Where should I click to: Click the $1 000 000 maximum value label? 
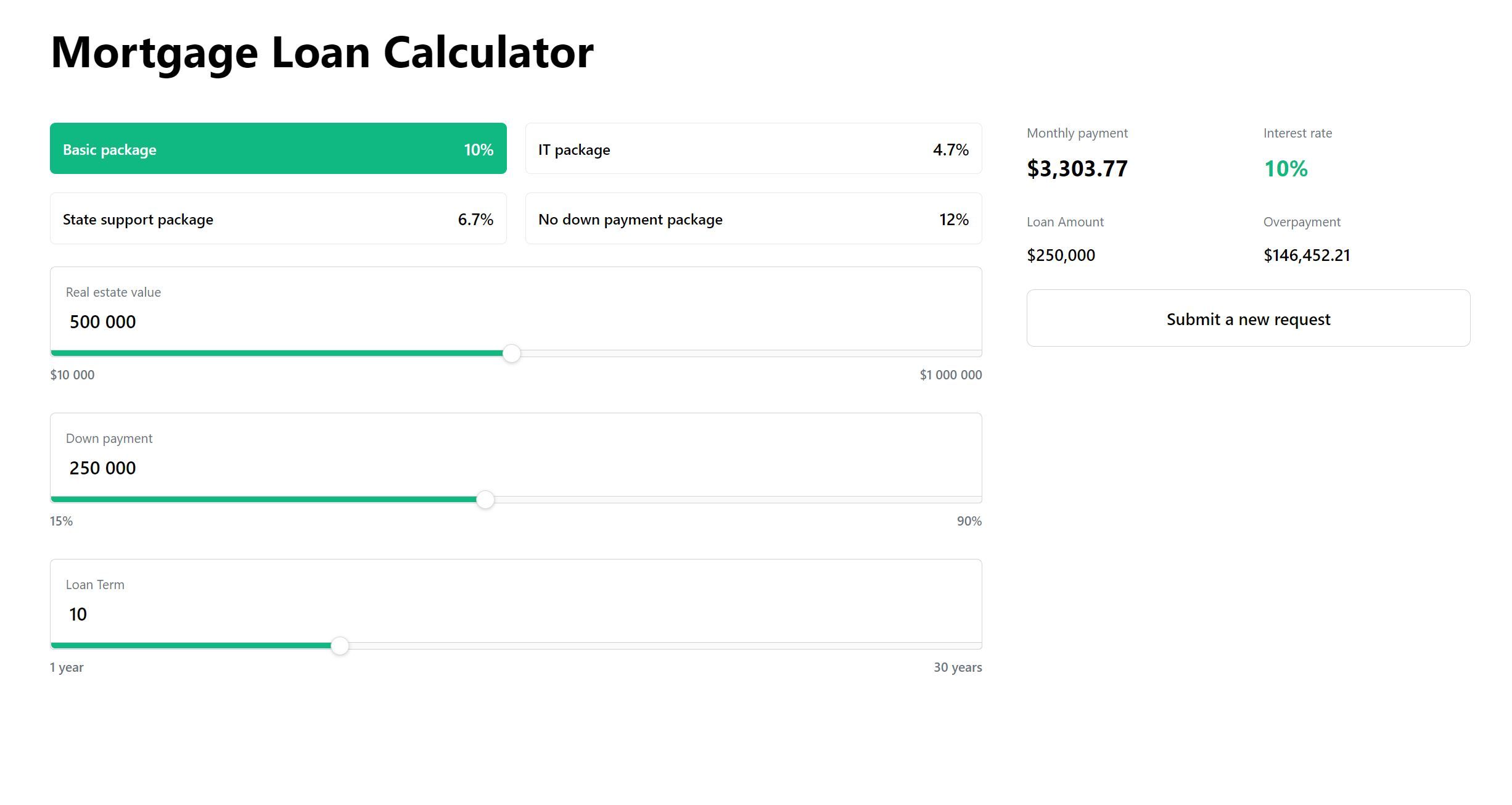coord(950,375)
